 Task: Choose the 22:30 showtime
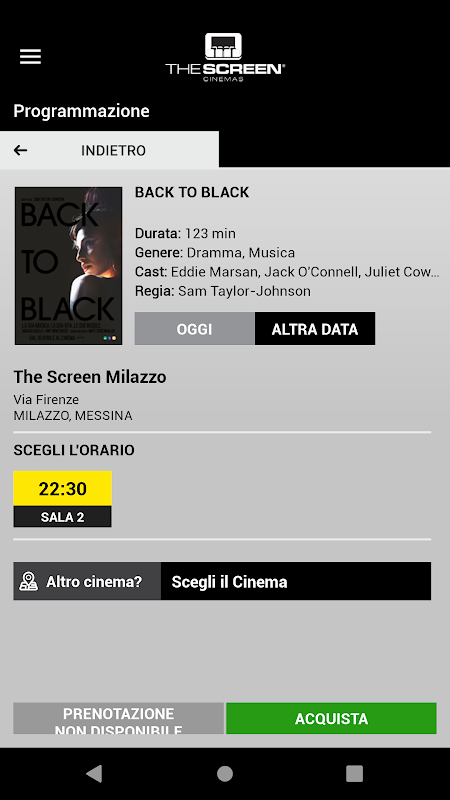point(62,488)
